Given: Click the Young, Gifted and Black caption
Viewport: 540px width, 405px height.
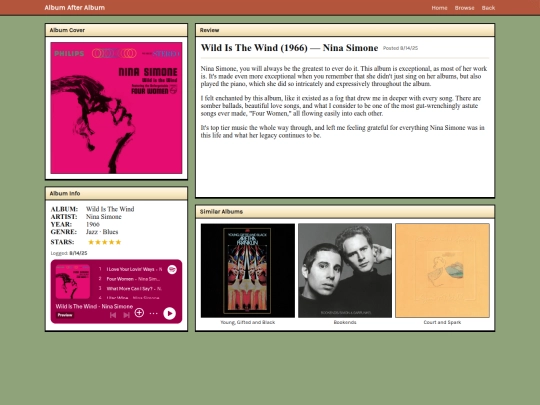Looking at the screenshot, I should click(x=248, y=322).
